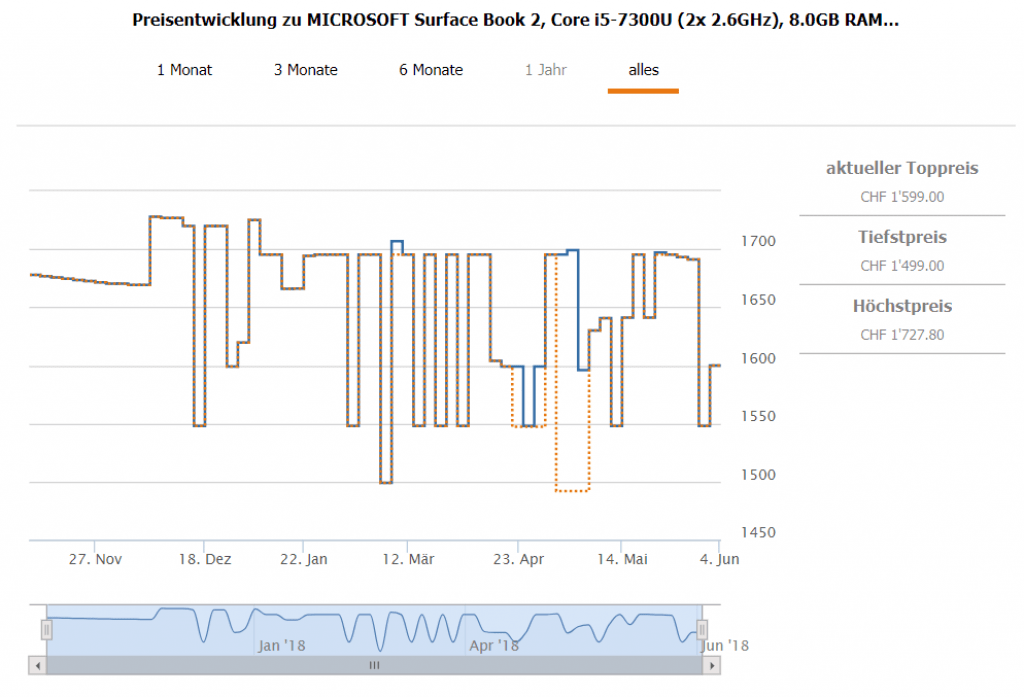The height and width of the screenshot is (697, 1024).
Task: Click the 1450 y-axis label
Action: click(x=758, y=532)
